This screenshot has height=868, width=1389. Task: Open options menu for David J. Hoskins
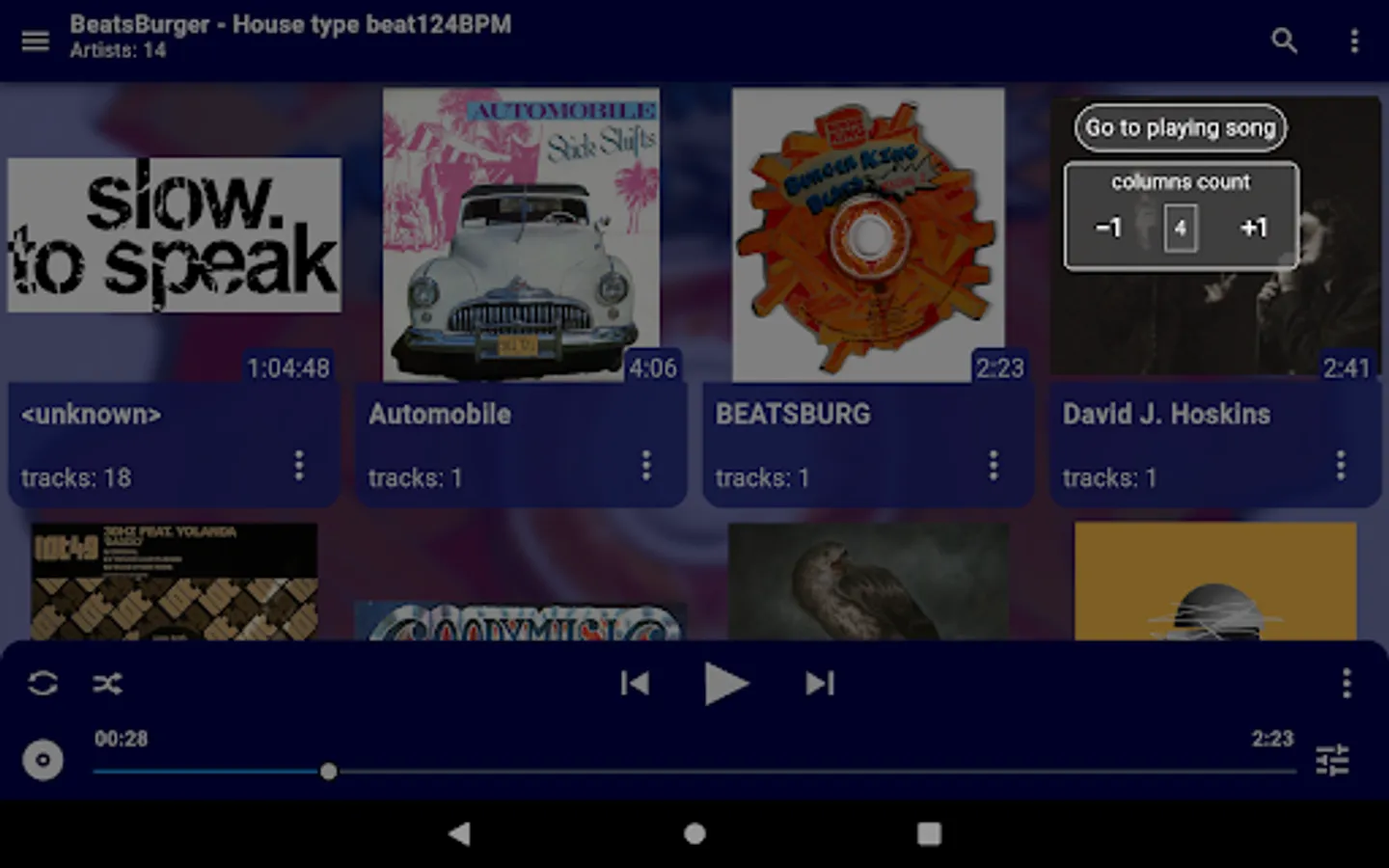click(x=1341, y=466)
